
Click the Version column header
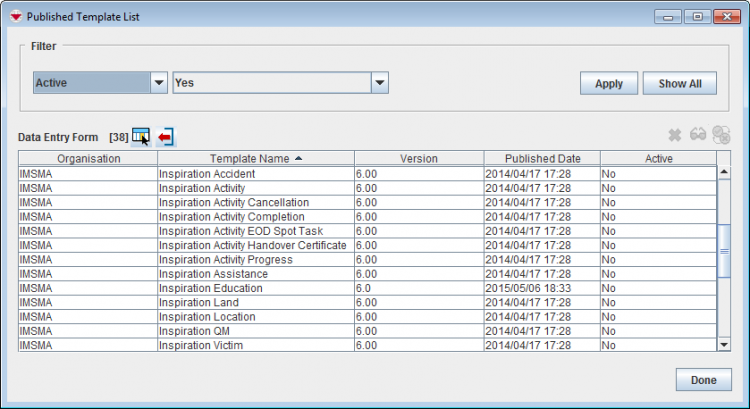tap(419, 158)
